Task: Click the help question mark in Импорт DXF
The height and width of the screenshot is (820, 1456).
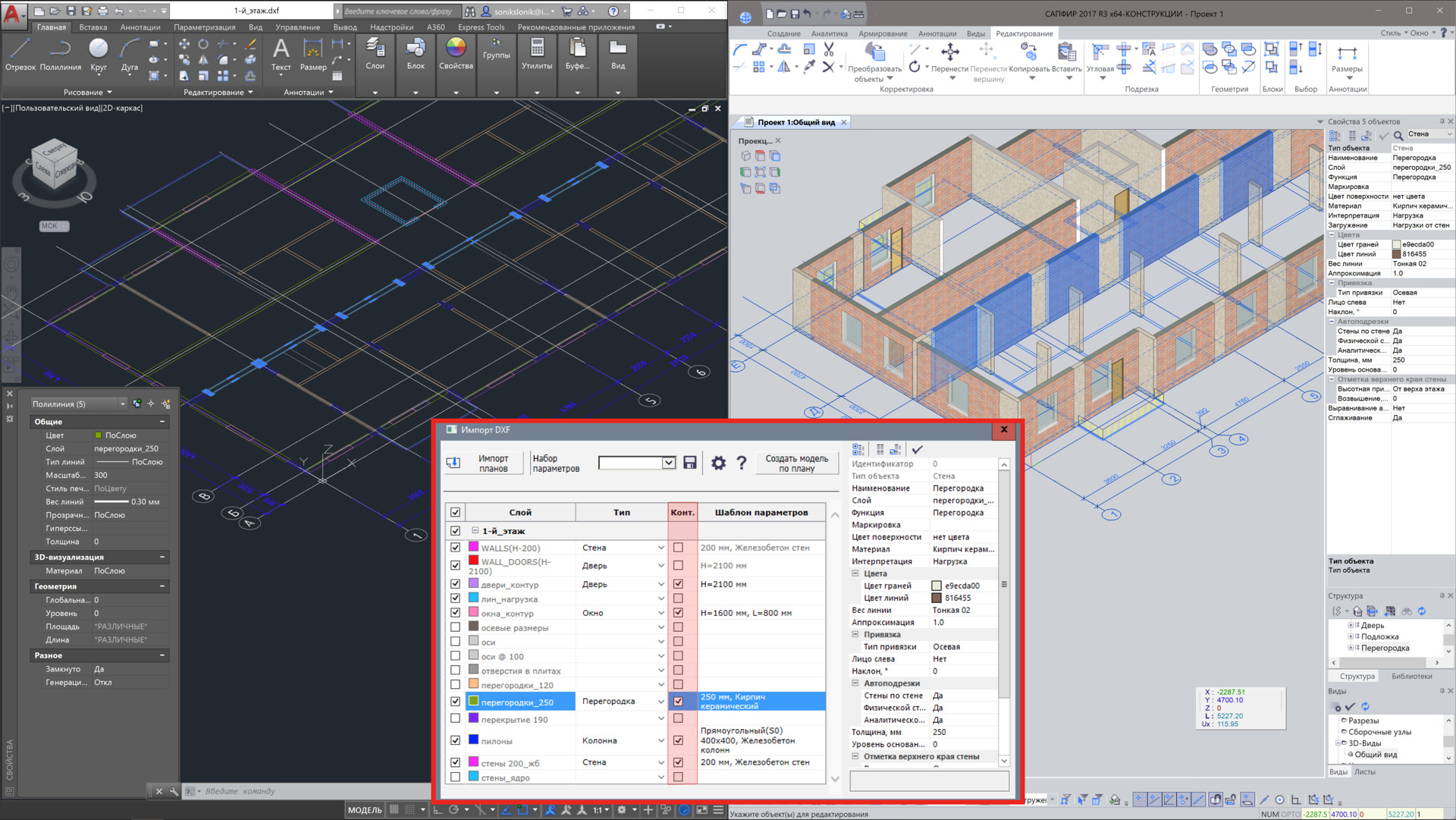Action: [742, 463]
